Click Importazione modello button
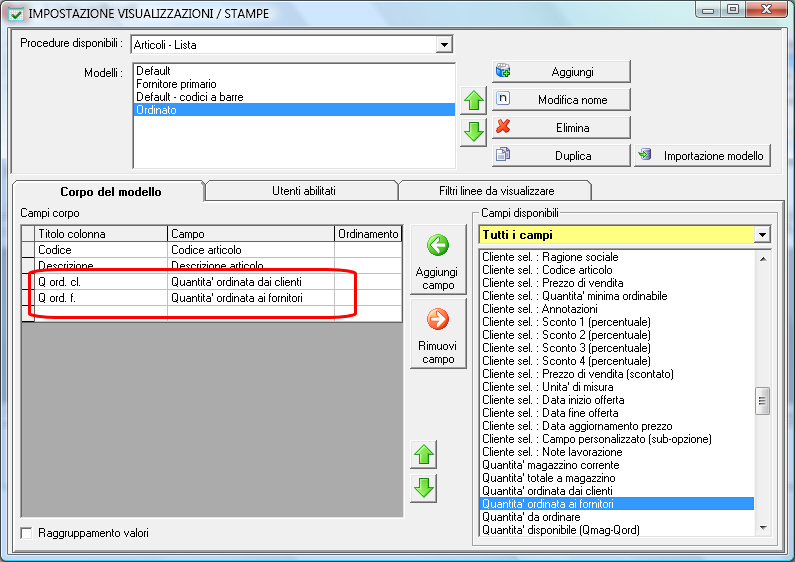Viewport: 795px width, 562px height. coord(703,155)
